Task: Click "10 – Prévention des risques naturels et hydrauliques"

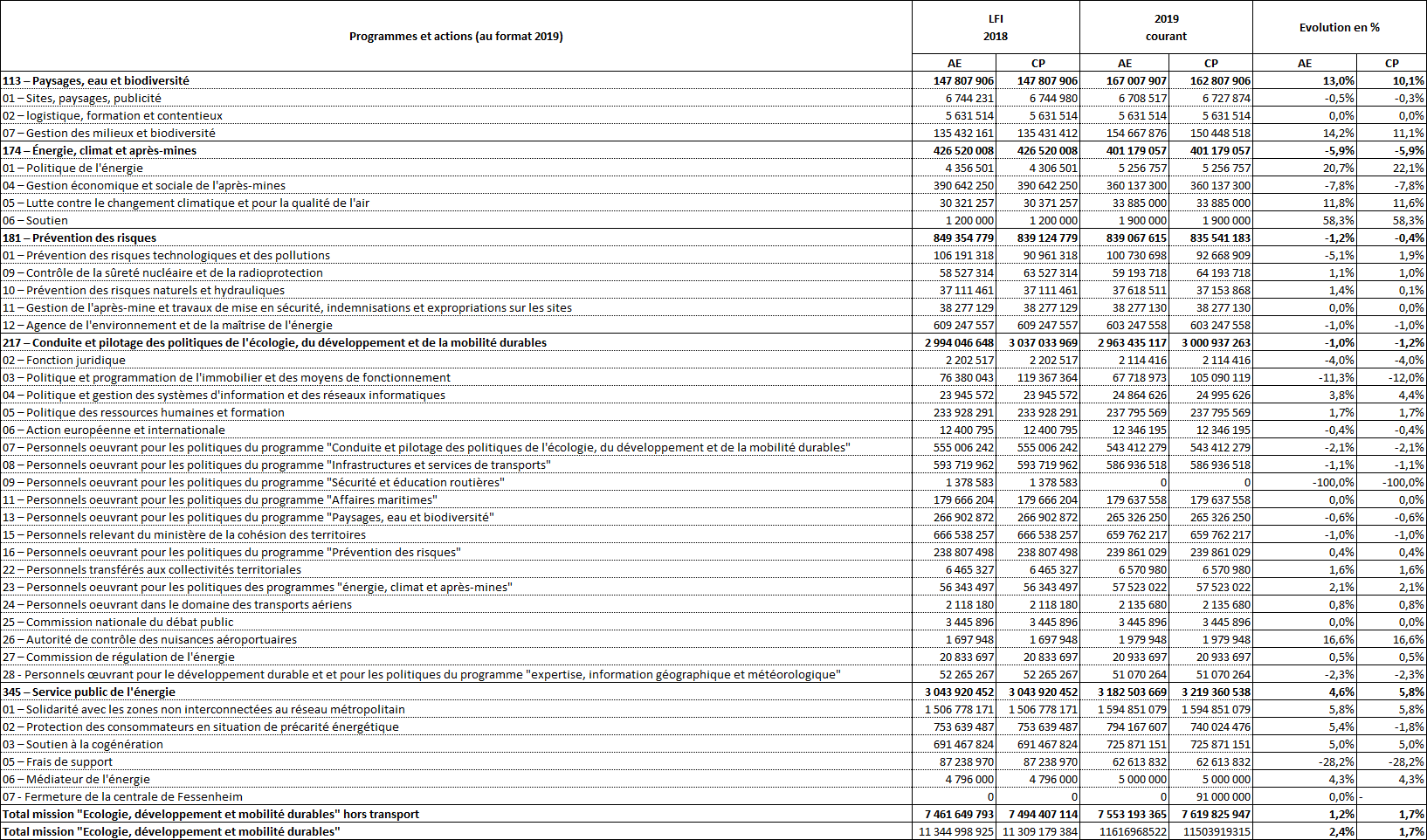Action: point(143,290)
